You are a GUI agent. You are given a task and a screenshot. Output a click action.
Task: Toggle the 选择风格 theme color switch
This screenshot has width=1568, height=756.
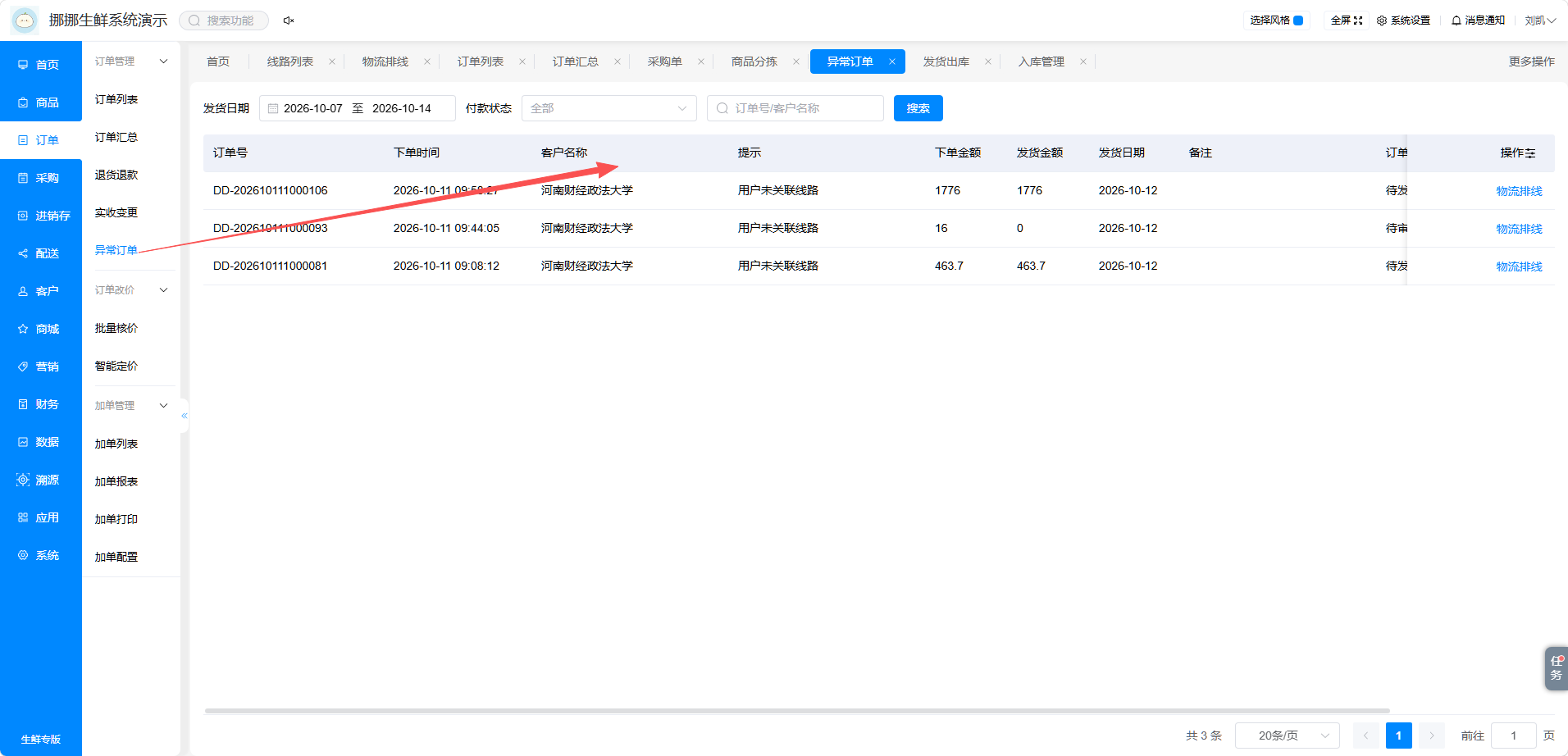(x=1298, y=20)
